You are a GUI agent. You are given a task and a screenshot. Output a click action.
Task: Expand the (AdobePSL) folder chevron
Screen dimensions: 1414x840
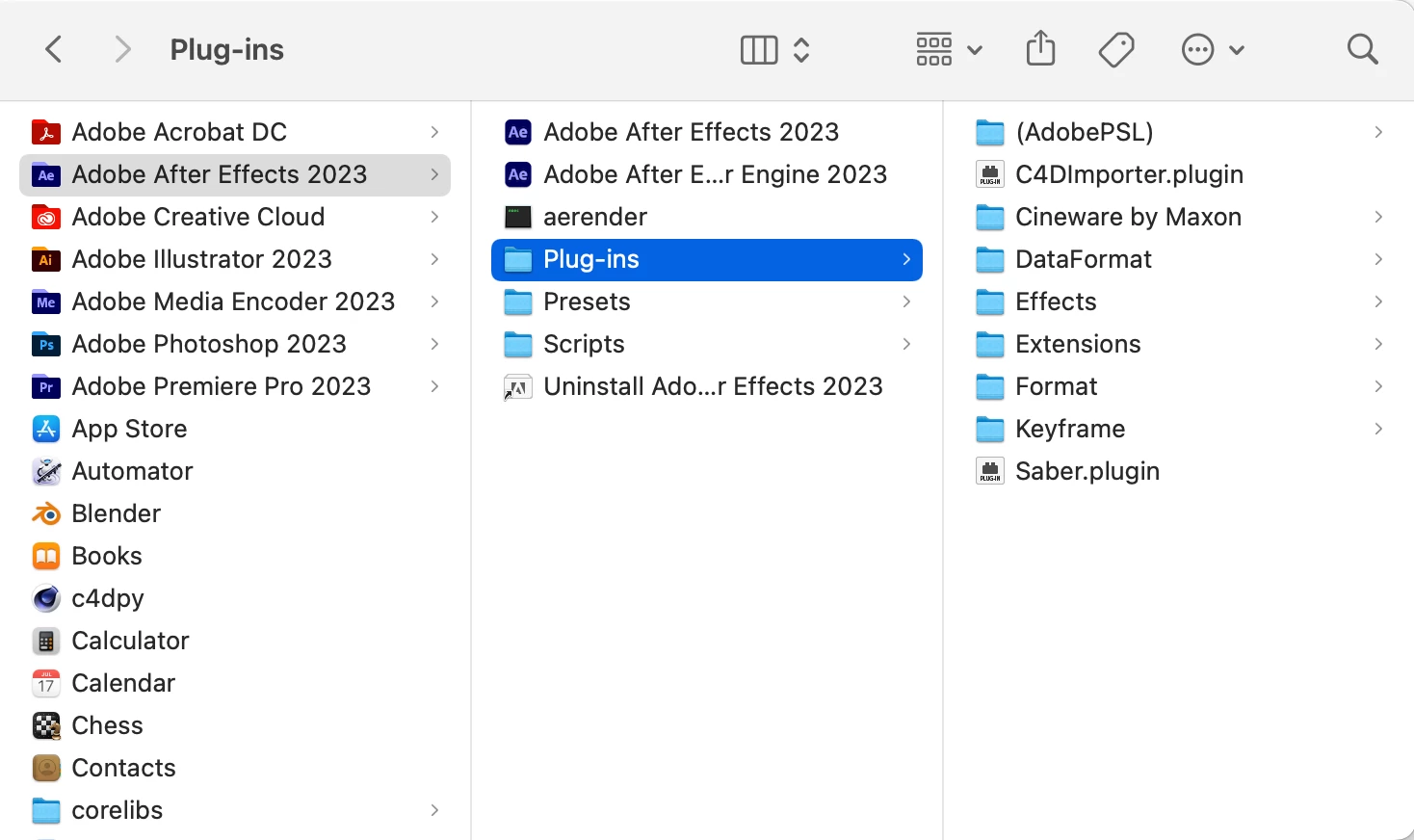(x=1378, y=132)
